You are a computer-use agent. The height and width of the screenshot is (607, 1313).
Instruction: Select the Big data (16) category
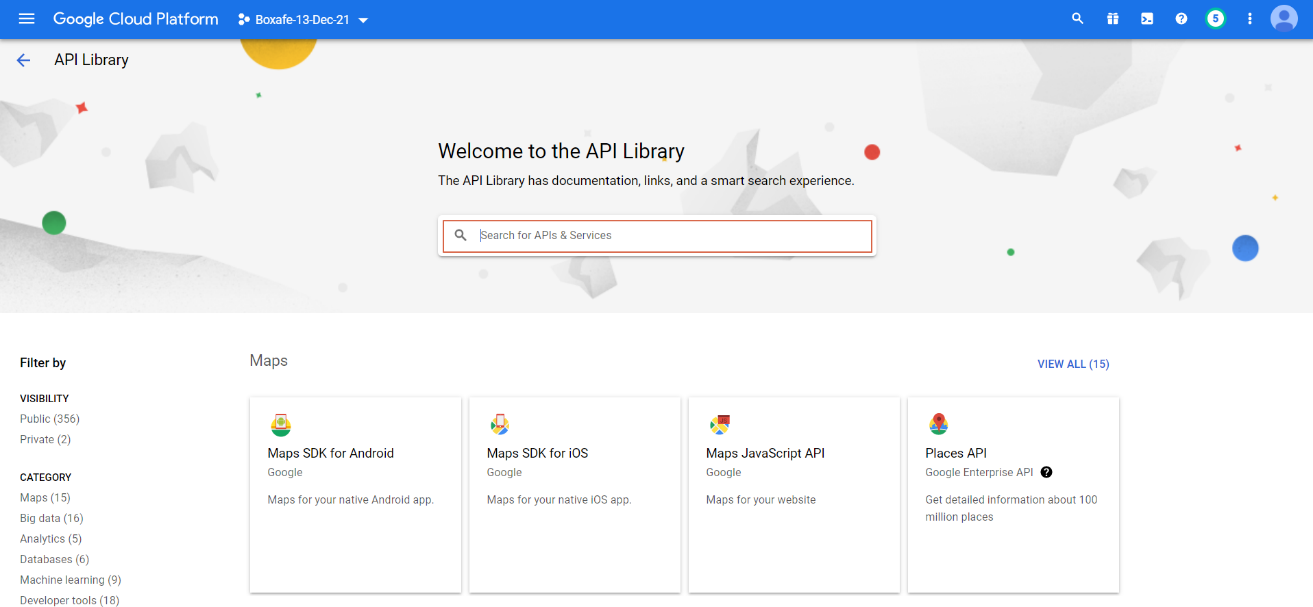(51, 518)
